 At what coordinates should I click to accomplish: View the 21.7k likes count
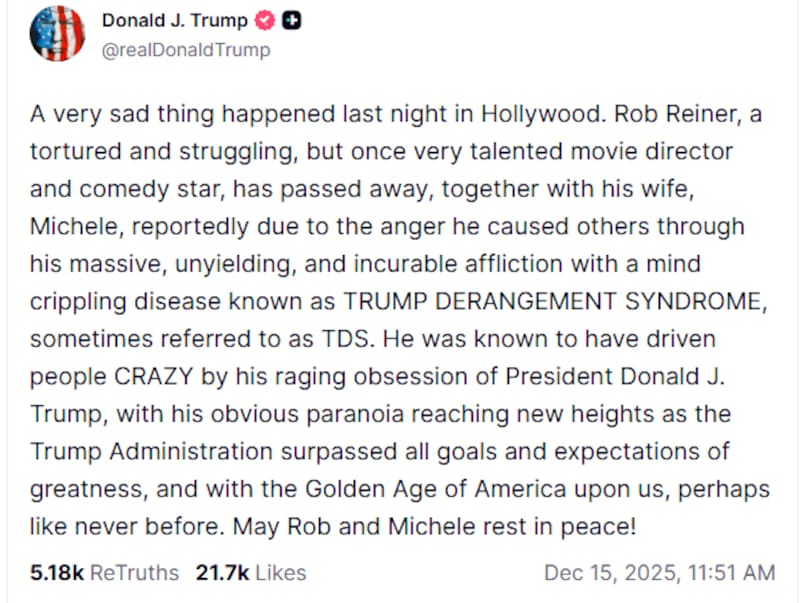pyautogui.click(x=222, y=572)
